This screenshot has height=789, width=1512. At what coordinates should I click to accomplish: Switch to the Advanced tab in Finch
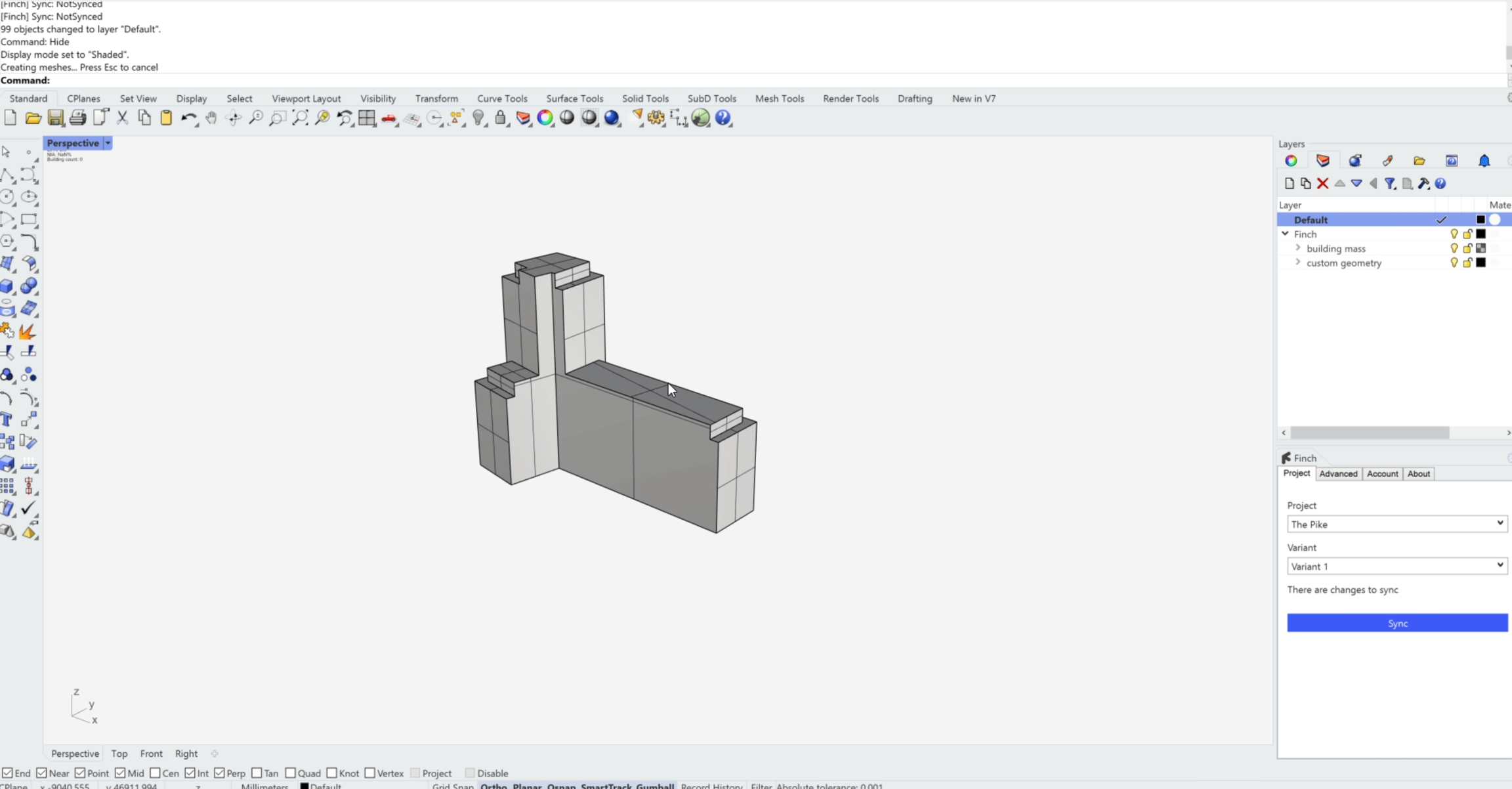point(1337,474)
